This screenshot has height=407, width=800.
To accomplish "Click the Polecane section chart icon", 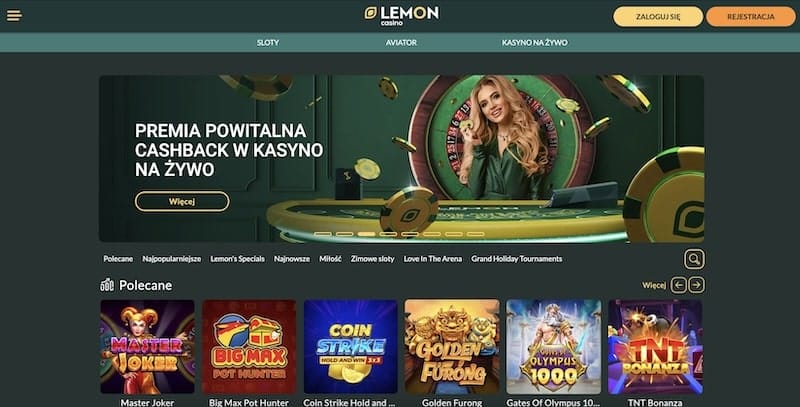I will click(107, 285).
